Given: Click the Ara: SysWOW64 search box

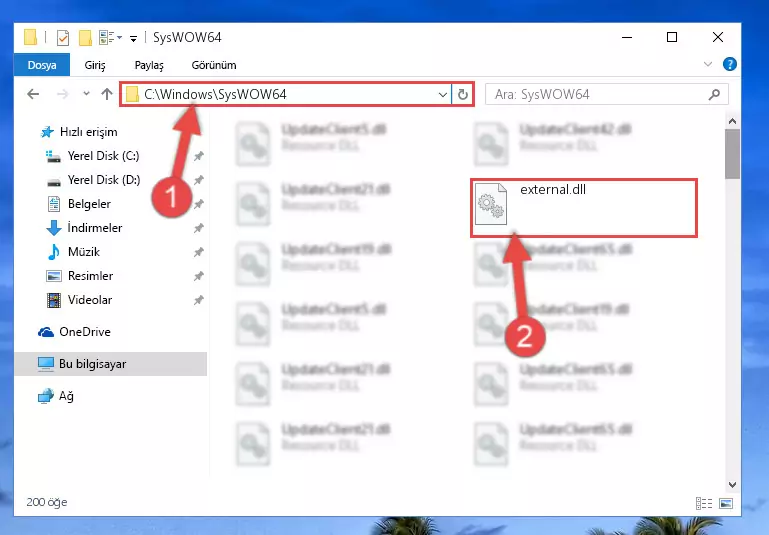Looking at the screenshot, I should click(607, 94).
